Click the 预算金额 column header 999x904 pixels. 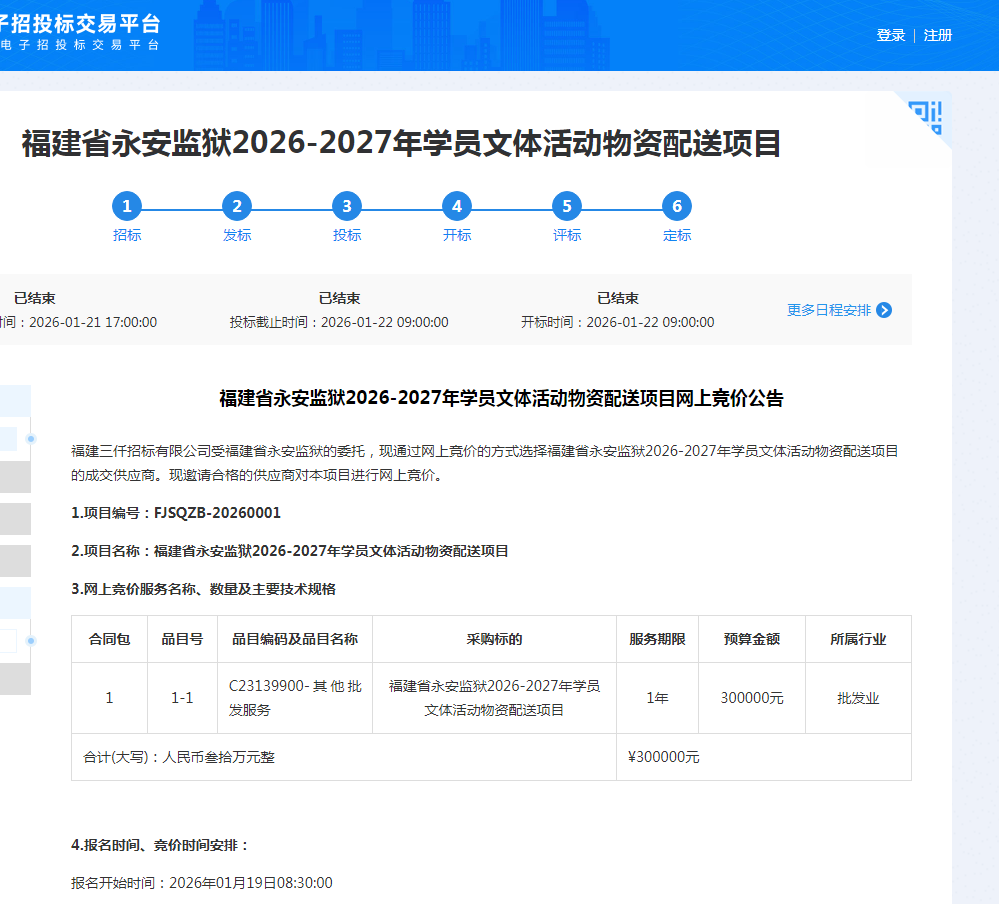click(x=751, y=639)
